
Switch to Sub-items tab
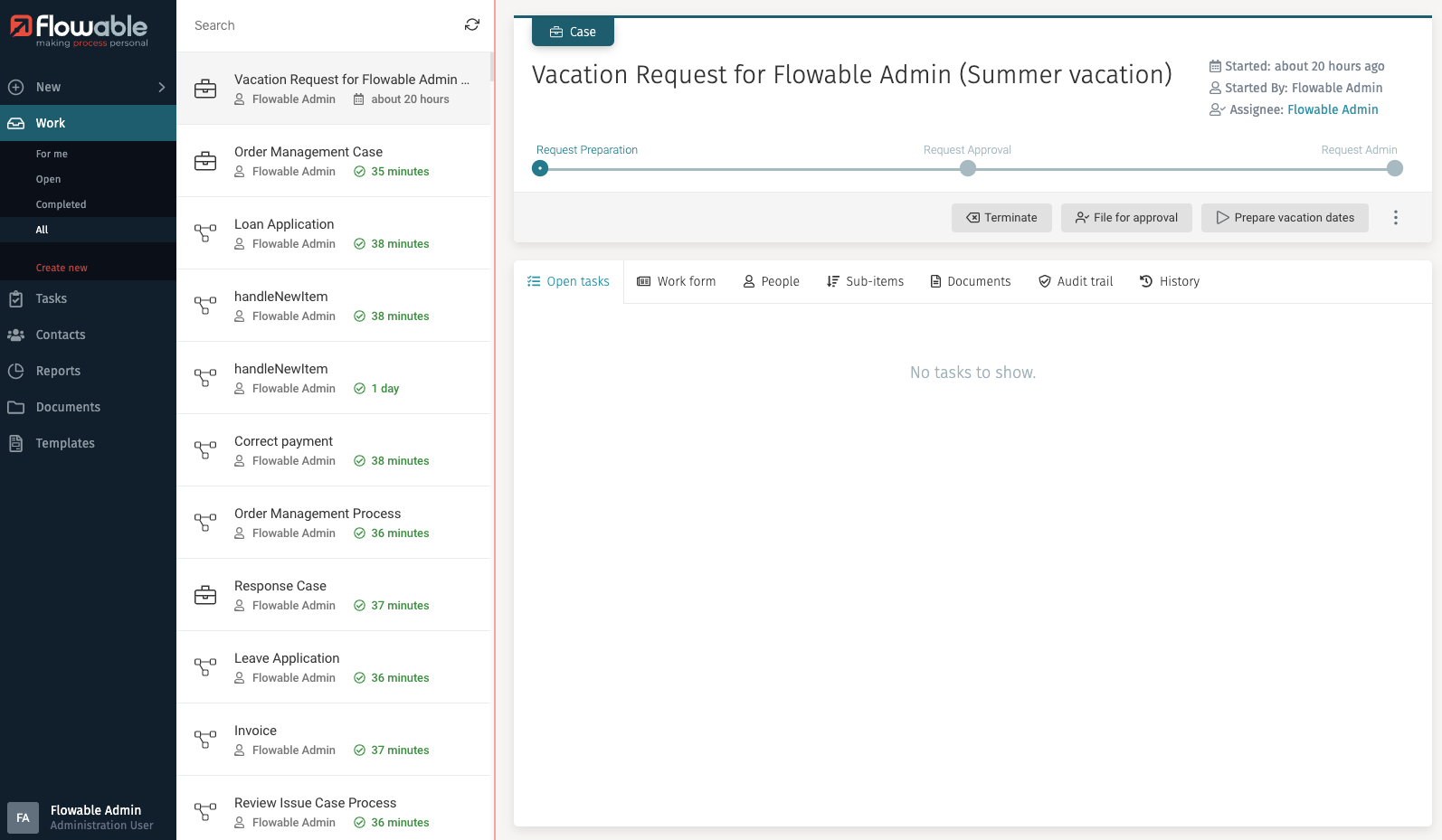coord(865,281)
